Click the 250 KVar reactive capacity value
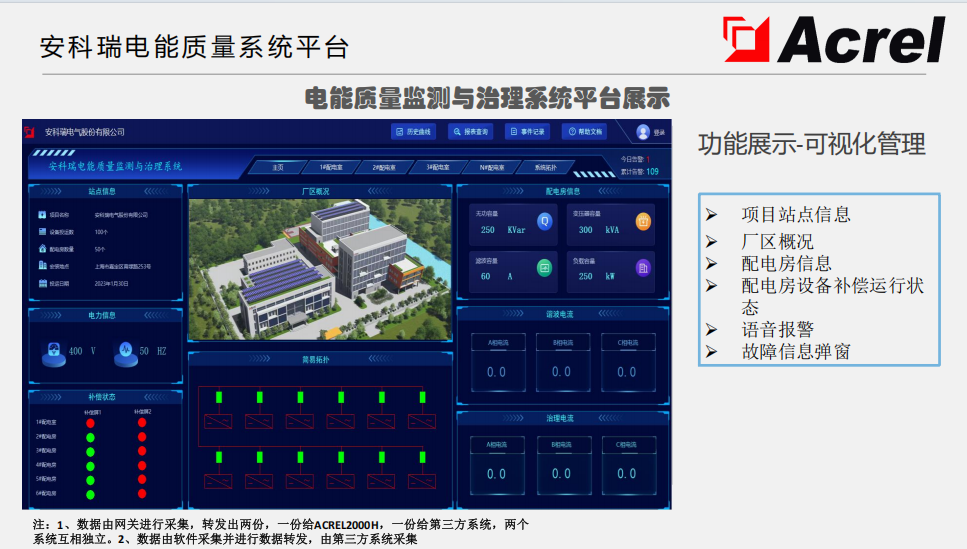The height and width of the screenshot is (549, 967). pos(503,230)
